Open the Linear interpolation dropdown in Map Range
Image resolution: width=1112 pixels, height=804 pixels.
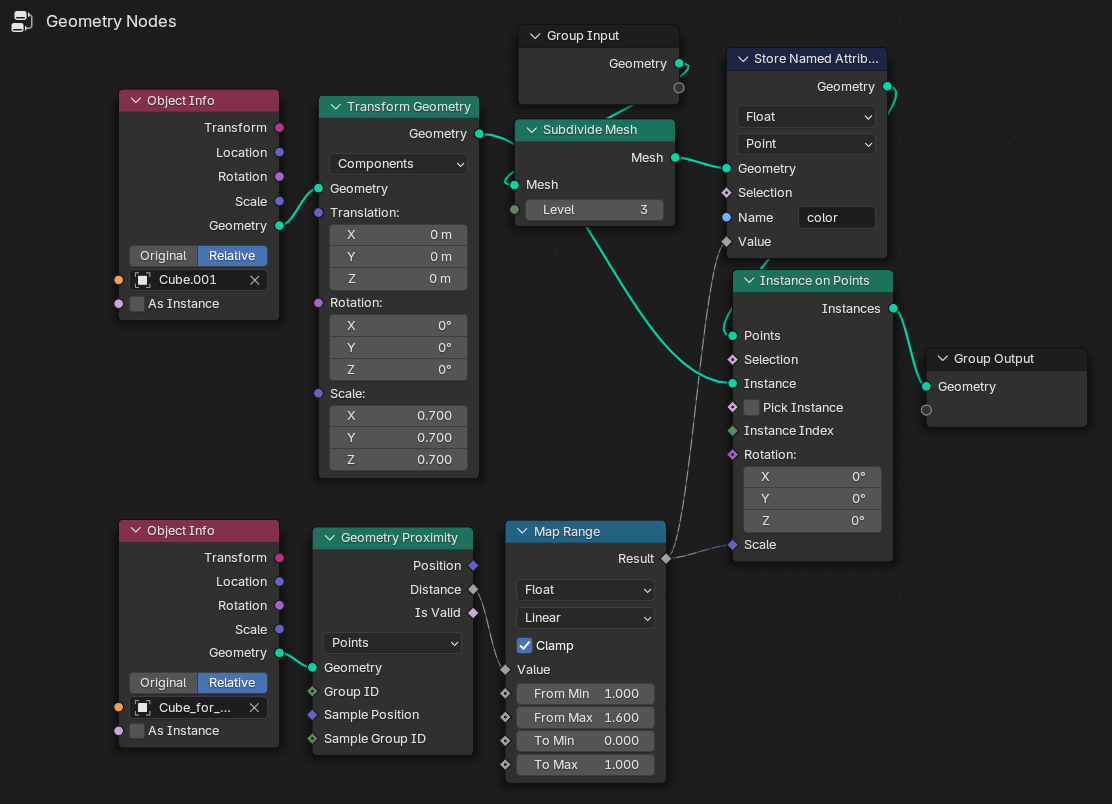coord(585,618)
